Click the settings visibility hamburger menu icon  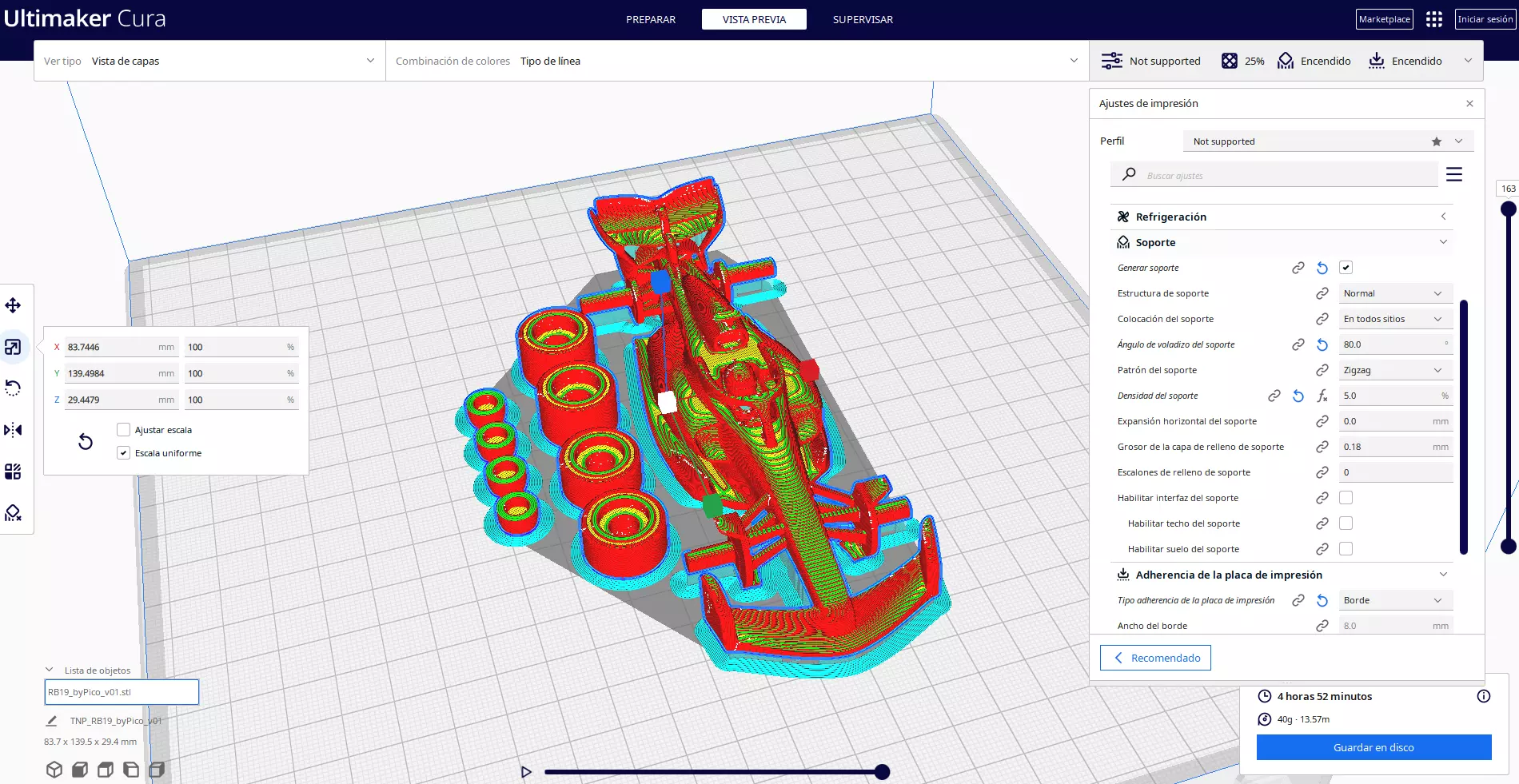click(x=1454, y=174)
